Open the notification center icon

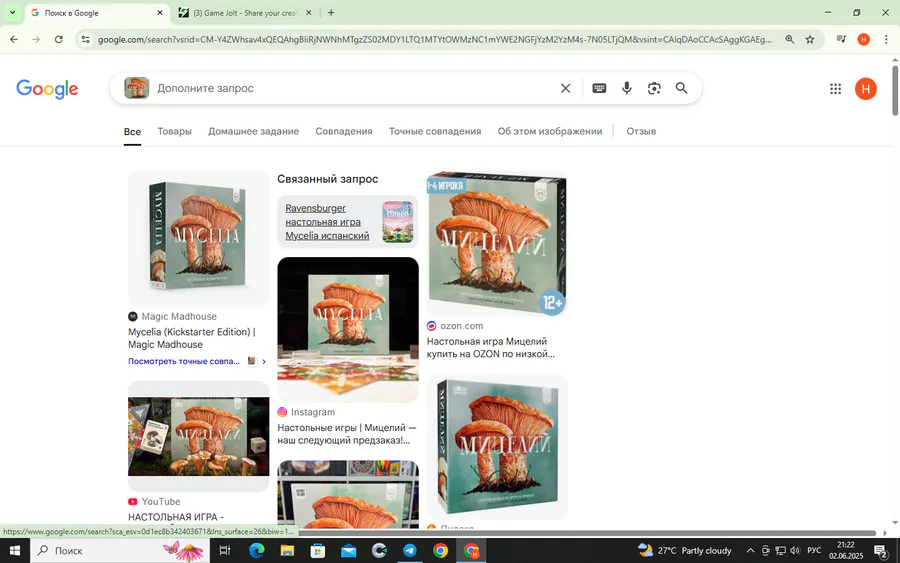[881, 551]
